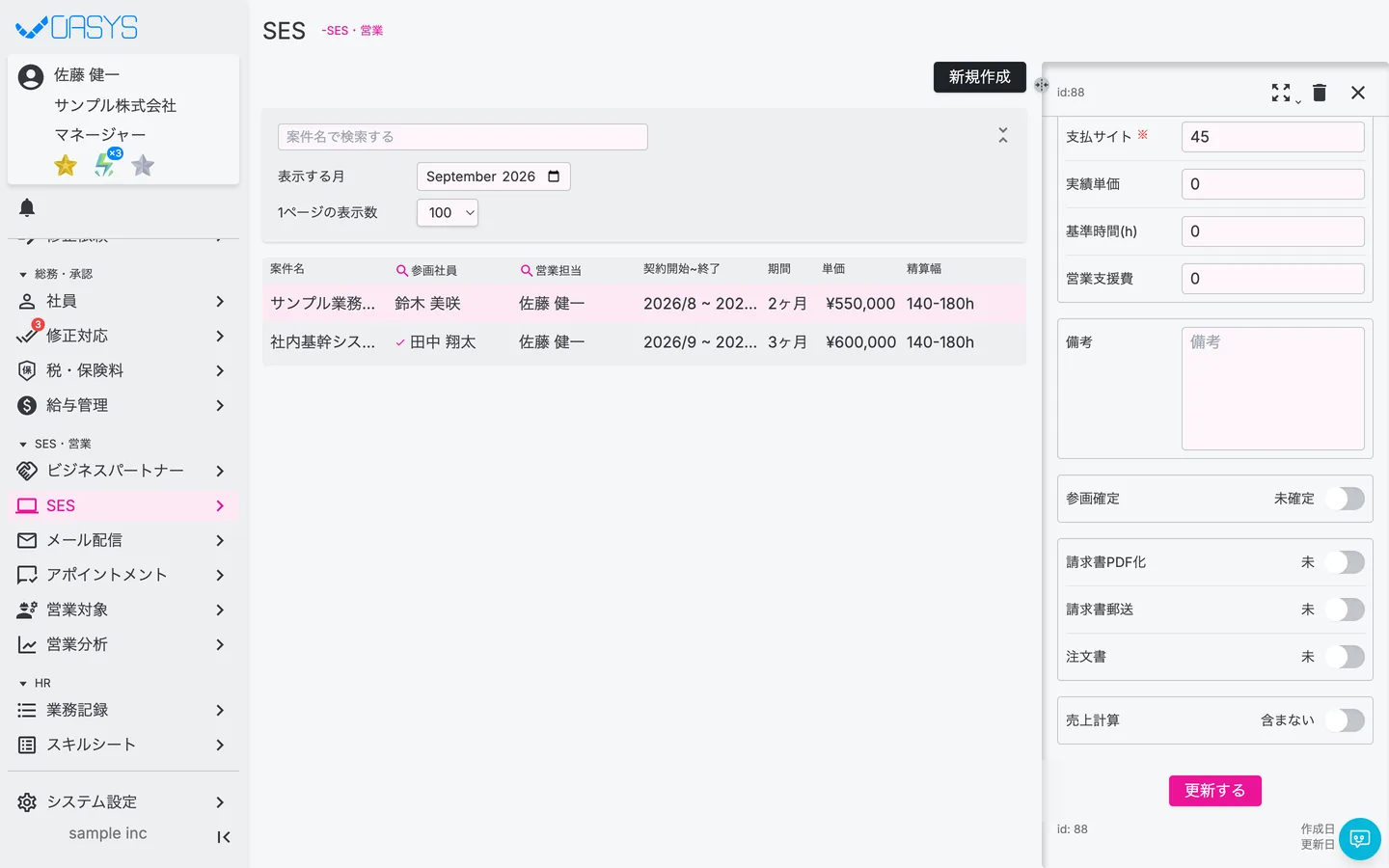Screen dimensions: 1389x868
Task: Click the gray star badge icon
Action: [x=143, y=166]
